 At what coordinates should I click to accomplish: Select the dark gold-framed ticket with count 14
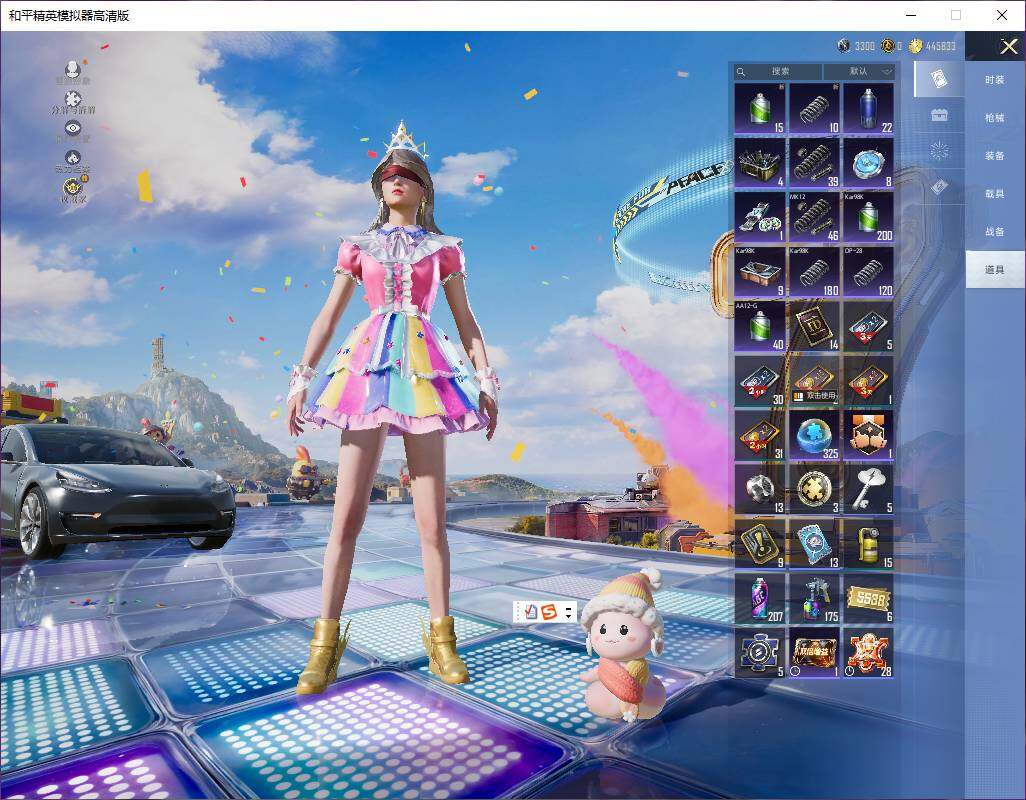(814, 326)
